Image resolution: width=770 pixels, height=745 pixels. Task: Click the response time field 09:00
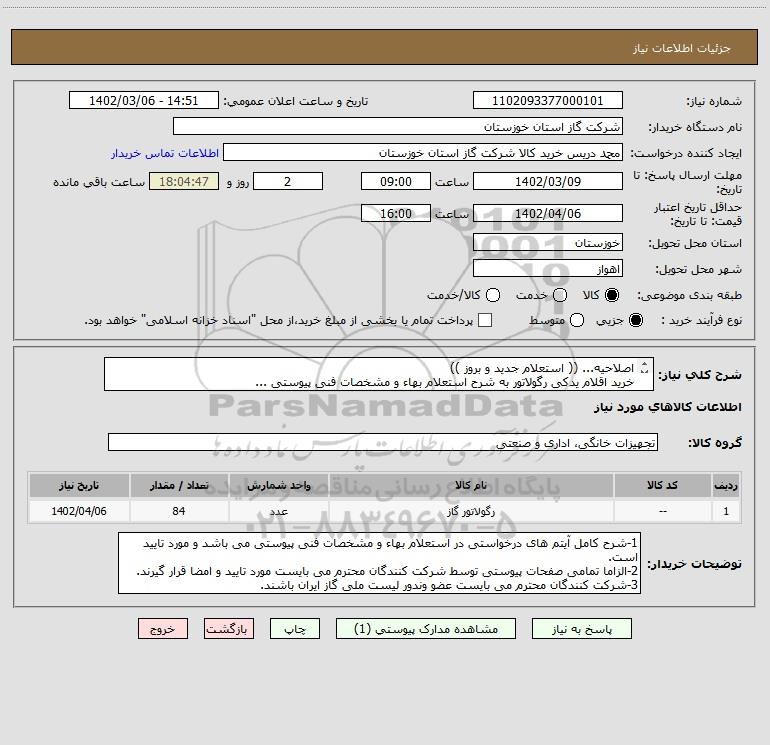pos(396,181)
